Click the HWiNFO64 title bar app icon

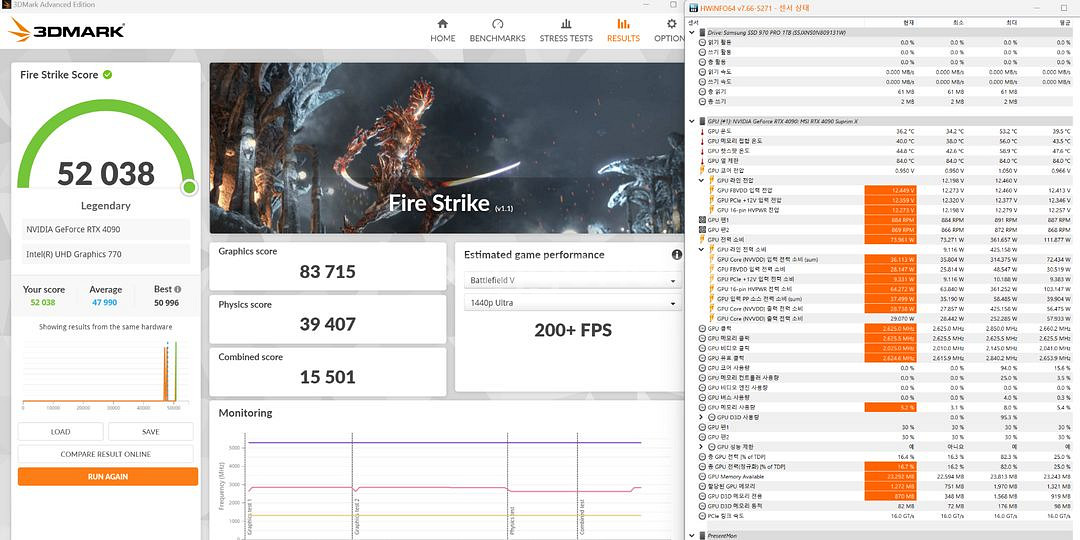[693, 8]
